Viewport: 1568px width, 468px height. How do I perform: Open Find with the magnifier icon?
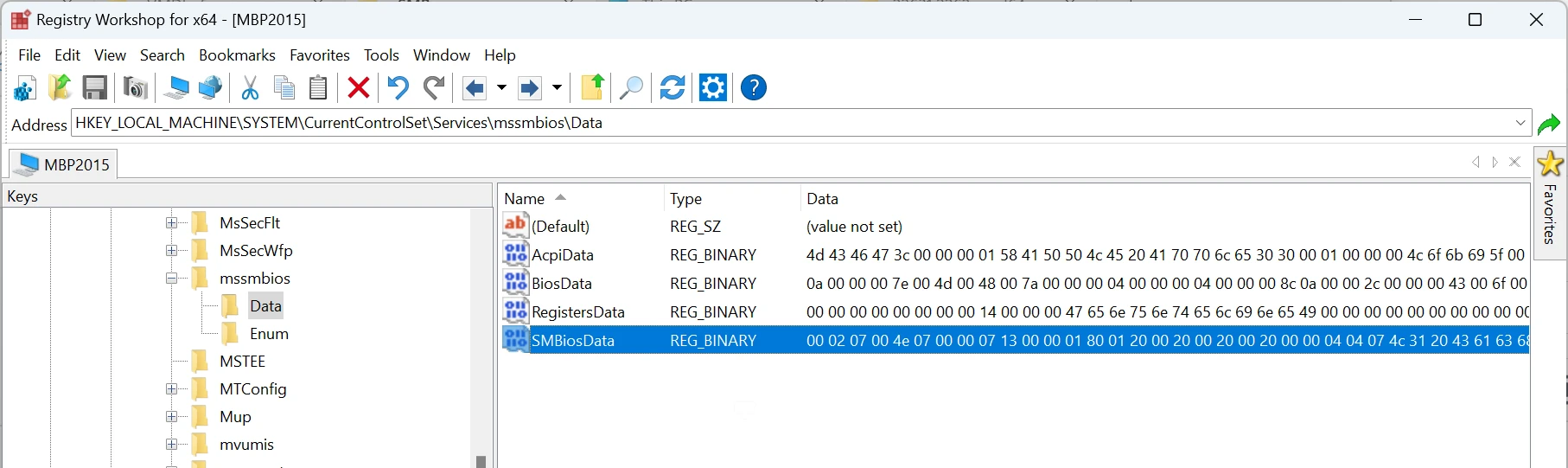pyautogui.click(x=632, y=87)
